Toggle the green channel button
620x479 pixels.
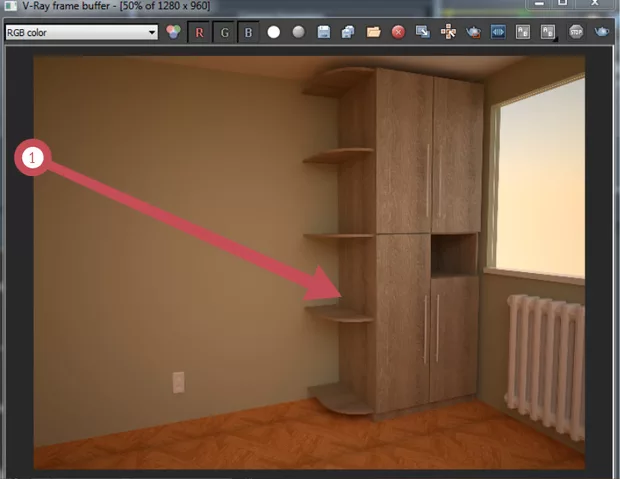pos(224,32)
